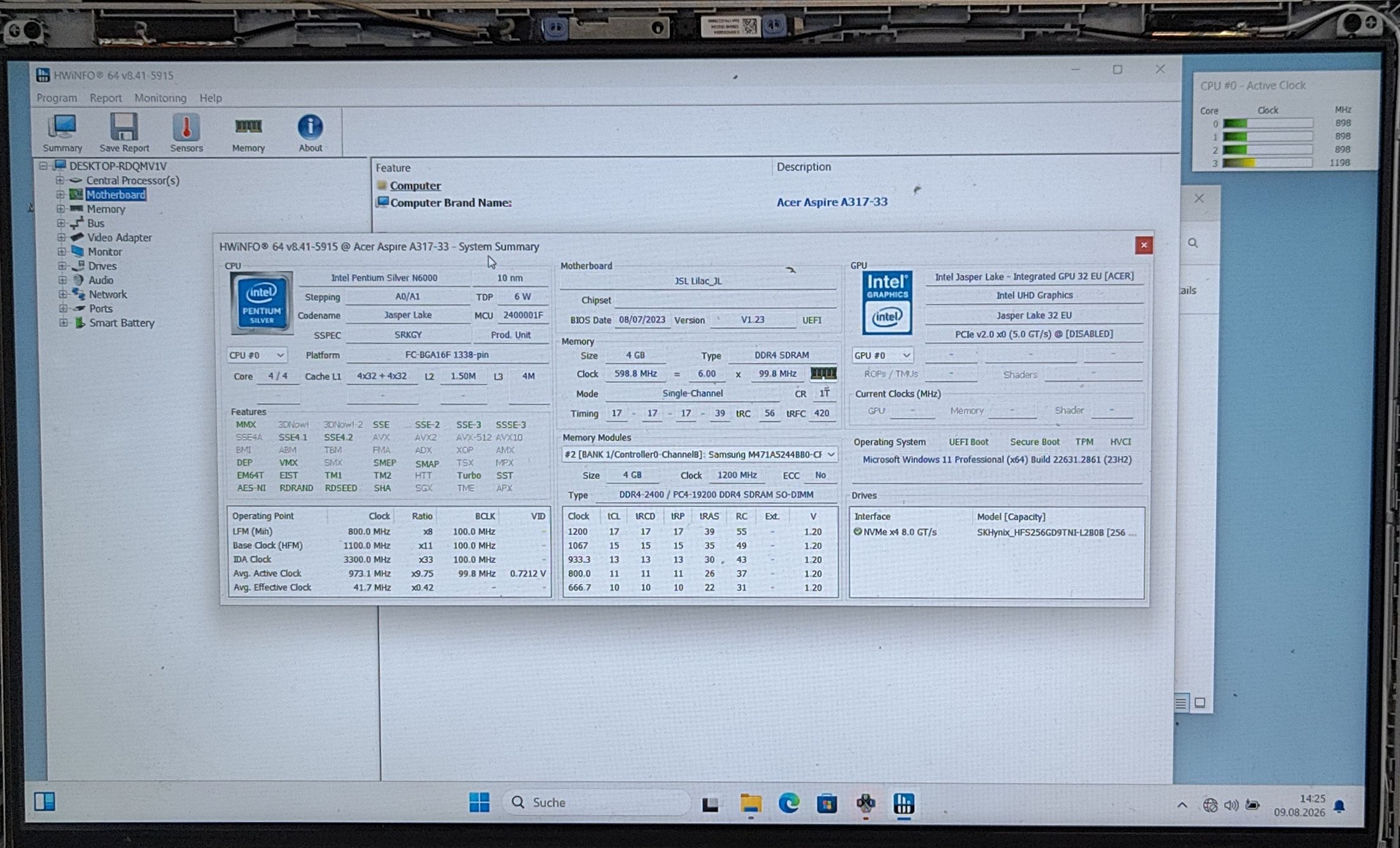Select the DESKTOP-RDQMV1V root node
Viewport: 1400px width, 848px height.
(118, 166)
